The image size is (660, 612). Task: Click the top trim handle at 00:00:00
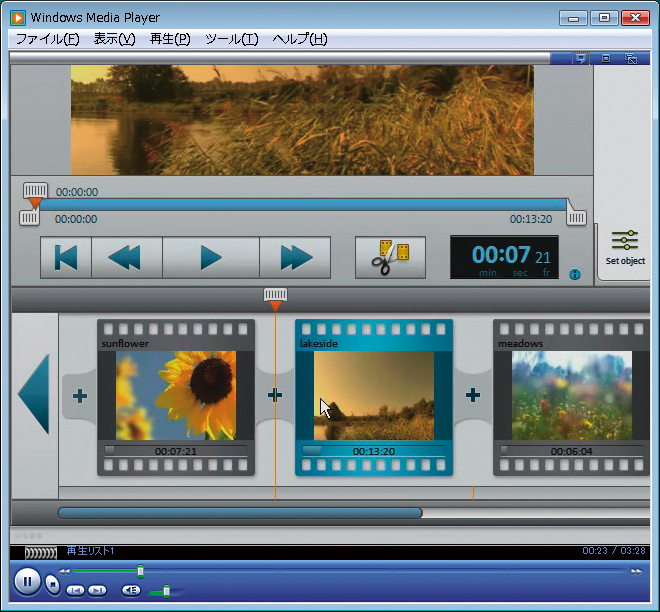click(x=35, y=191)
